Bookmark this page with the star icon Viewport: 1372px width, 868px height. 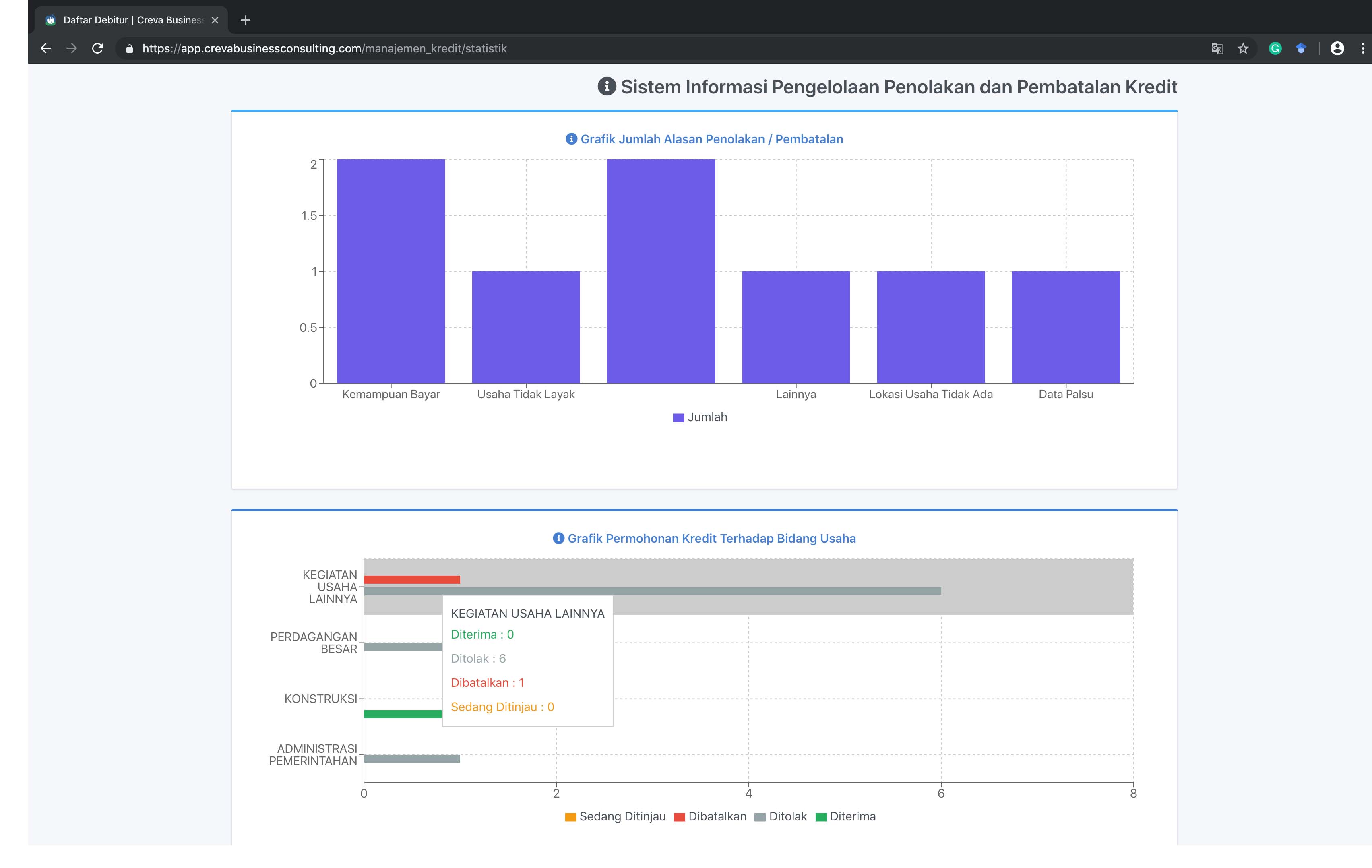coord(1243,48)
